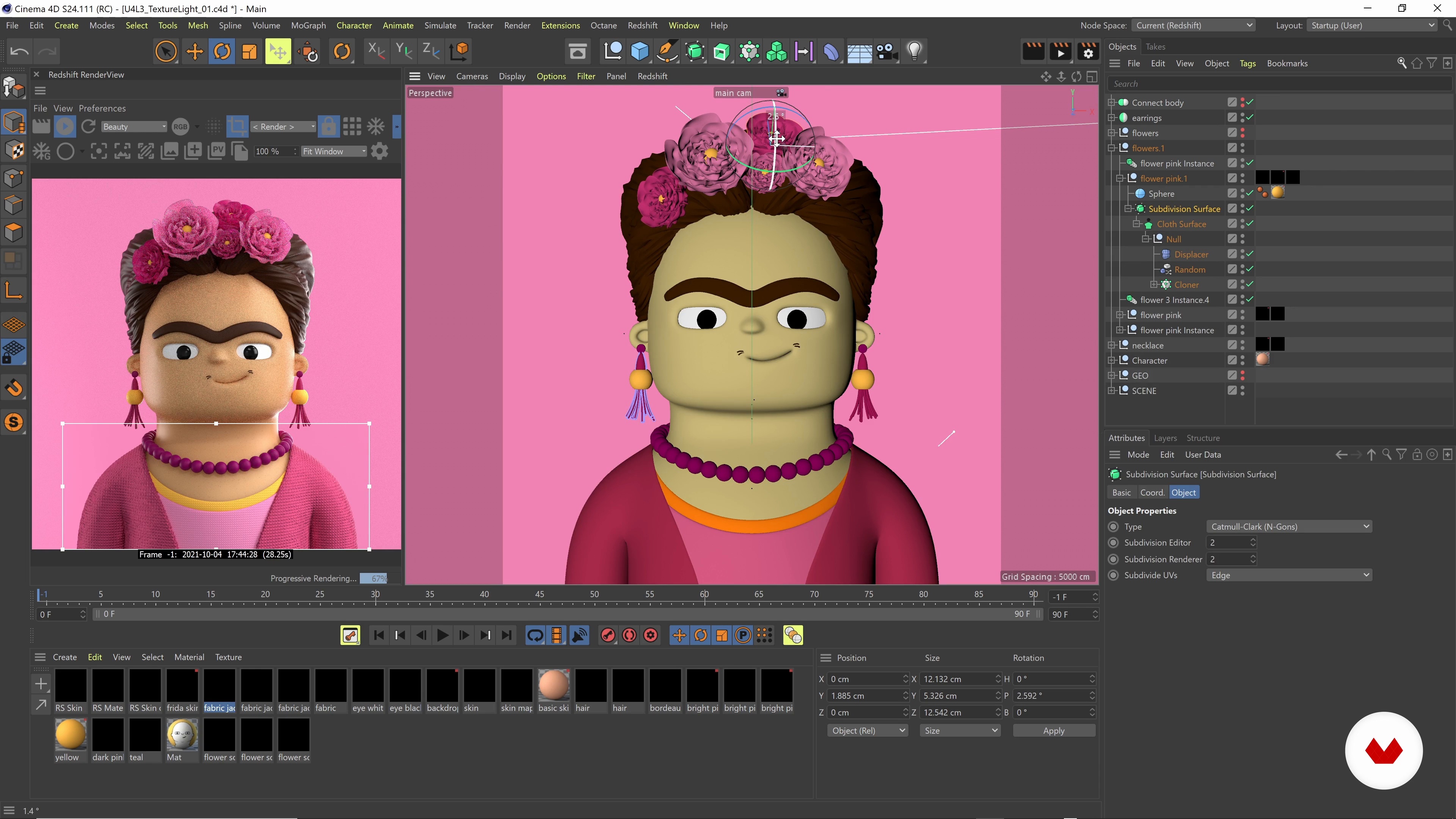1456x819 pixels.
Task: Click the Undo arrow icon
Action: (x=19, y=52)
